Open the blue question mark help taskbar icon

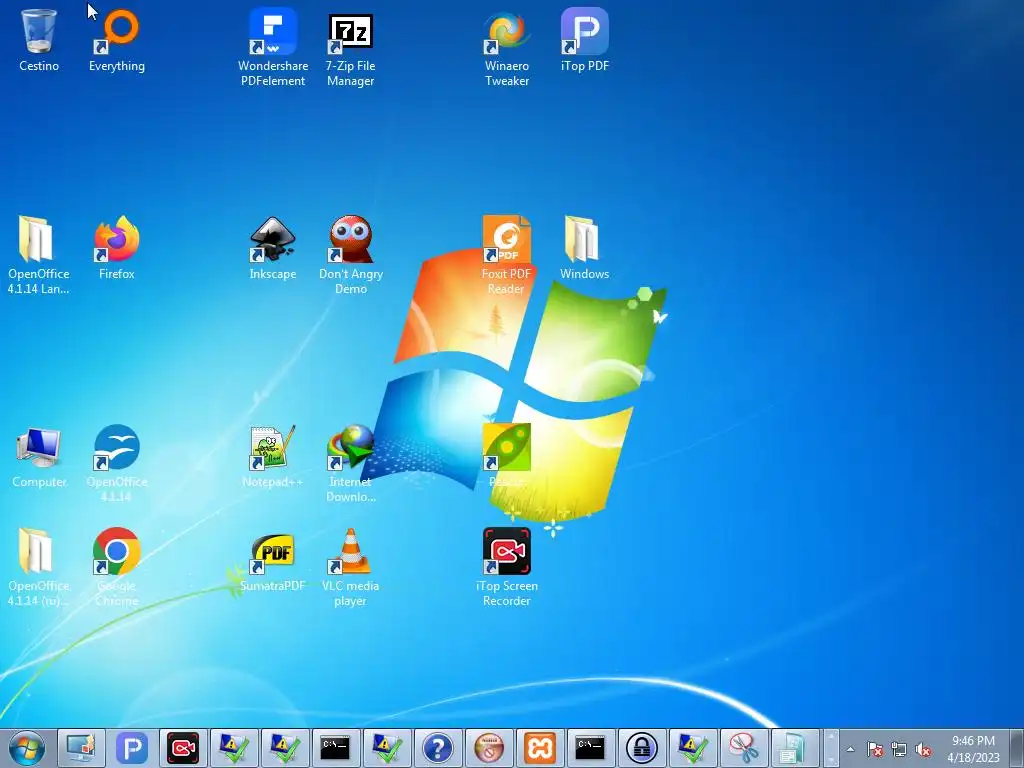pyautogui.click(x=438, y=748)
